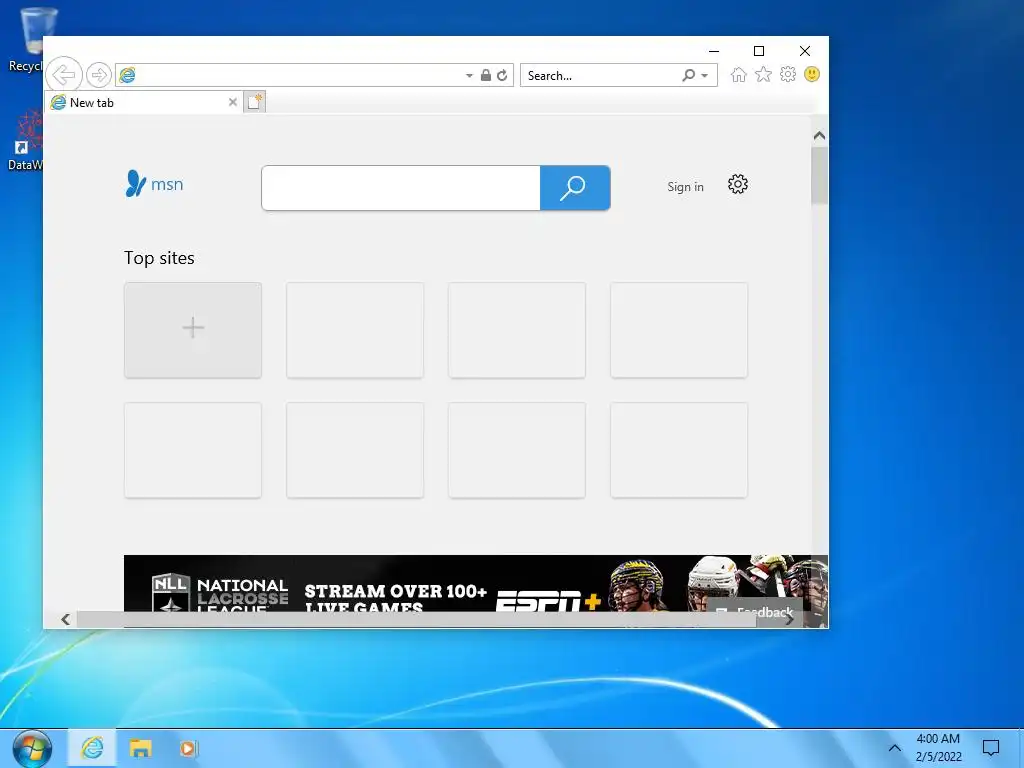Click the blue msn search button
The image size is (1024, 768).
[575, 188]
